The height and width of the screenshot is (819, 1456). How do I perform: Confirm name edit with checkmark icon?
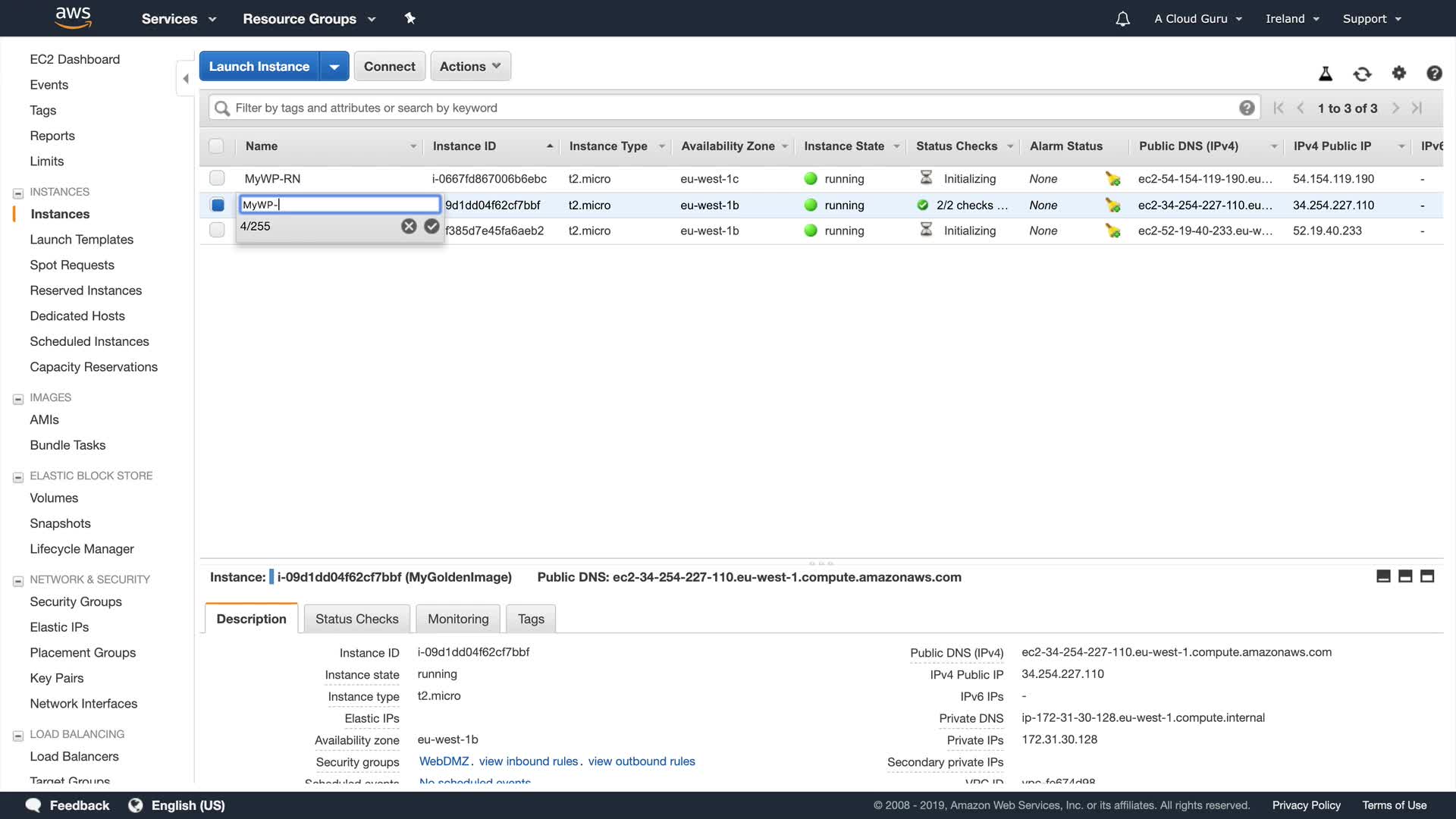pyautogui.click(x=431, y=226)
